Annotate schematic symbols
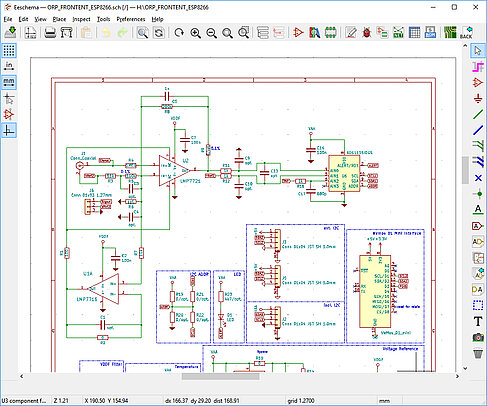487x406 pixels. (351, 33)
